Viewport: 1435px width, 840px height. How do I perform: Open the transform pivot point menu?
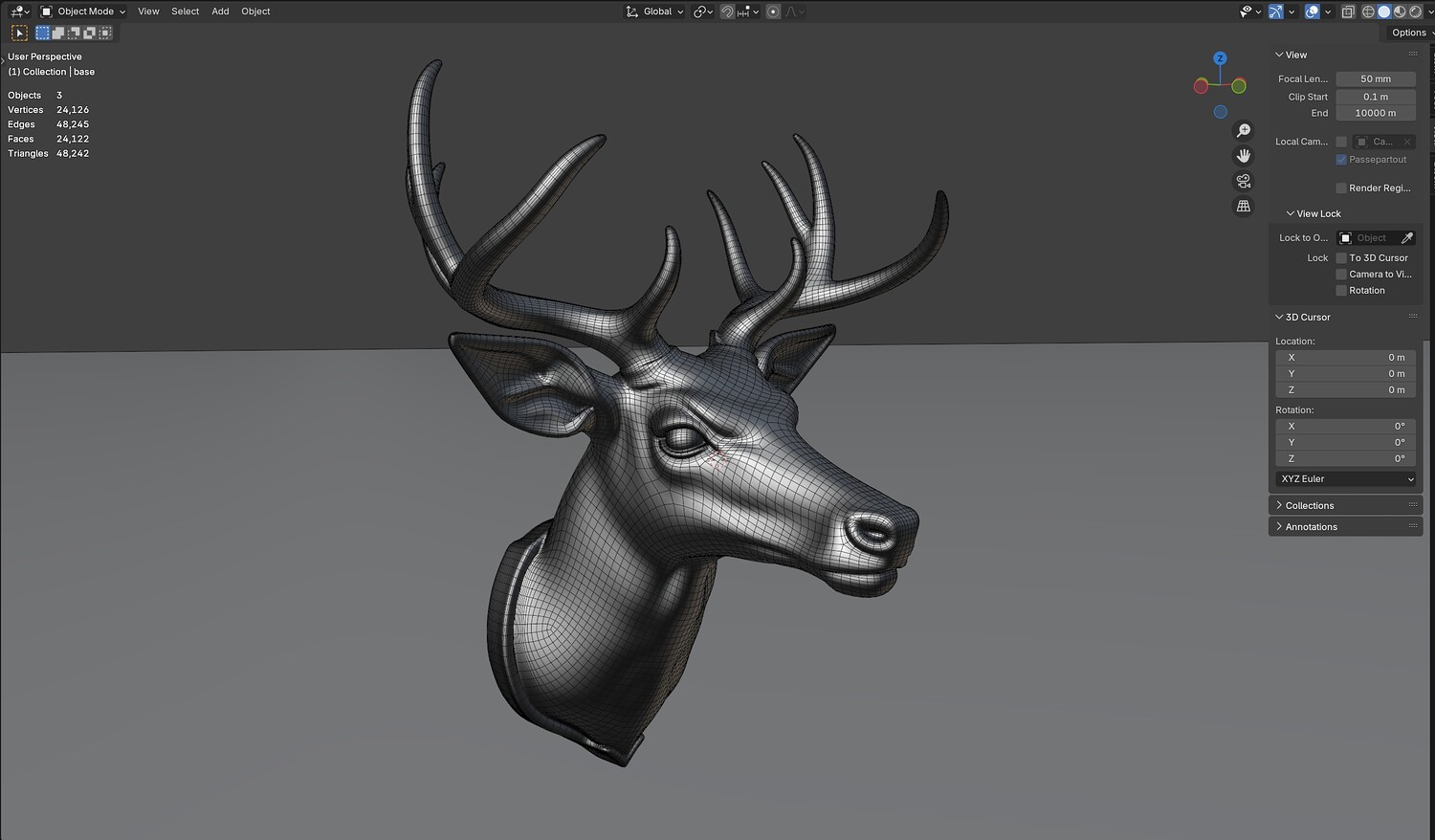coord(703,11)
